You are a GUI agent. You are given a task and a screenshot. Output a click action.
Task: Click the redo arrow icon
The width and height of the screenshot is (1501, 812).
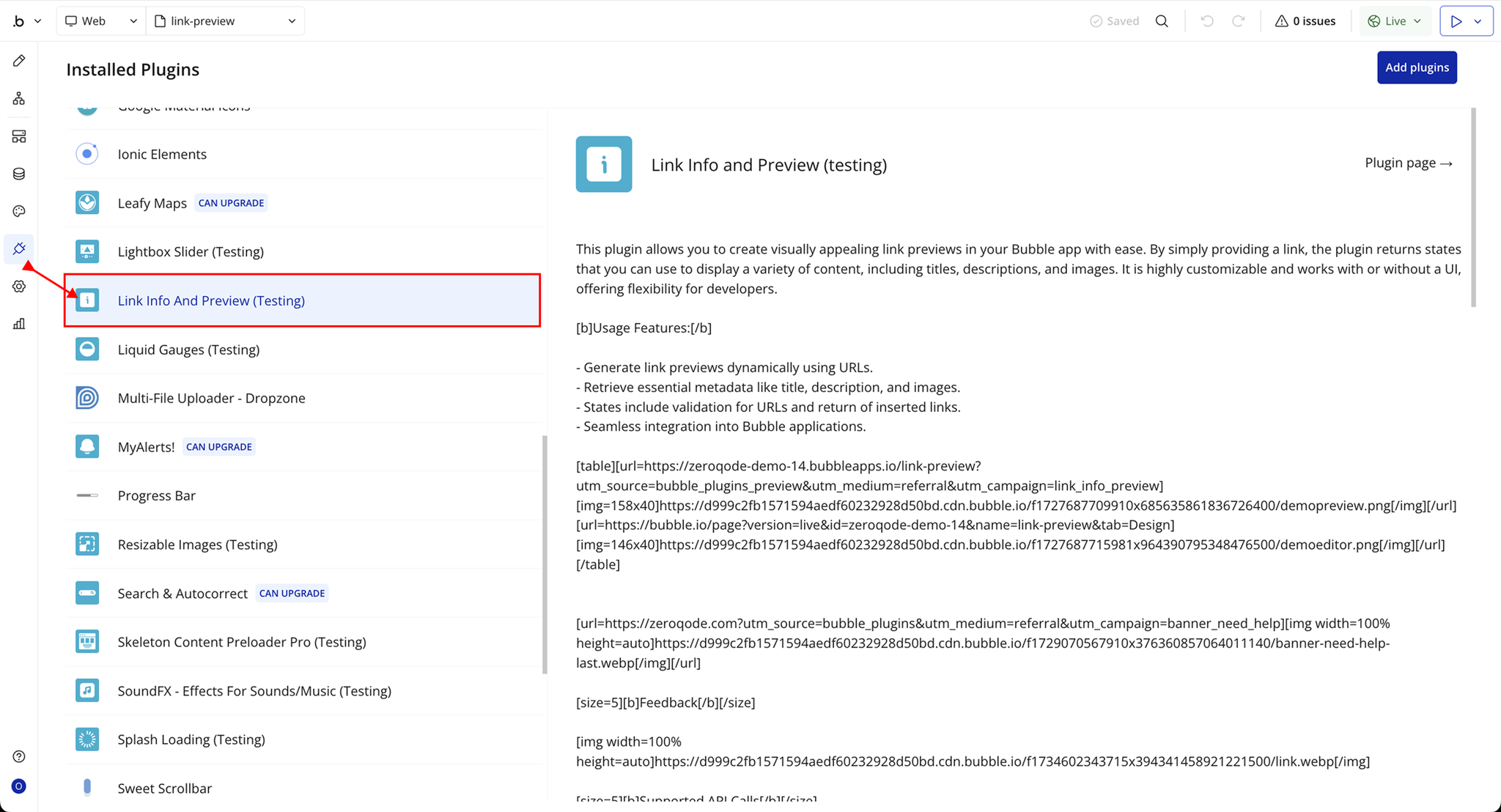click(x=1238, y=21)
